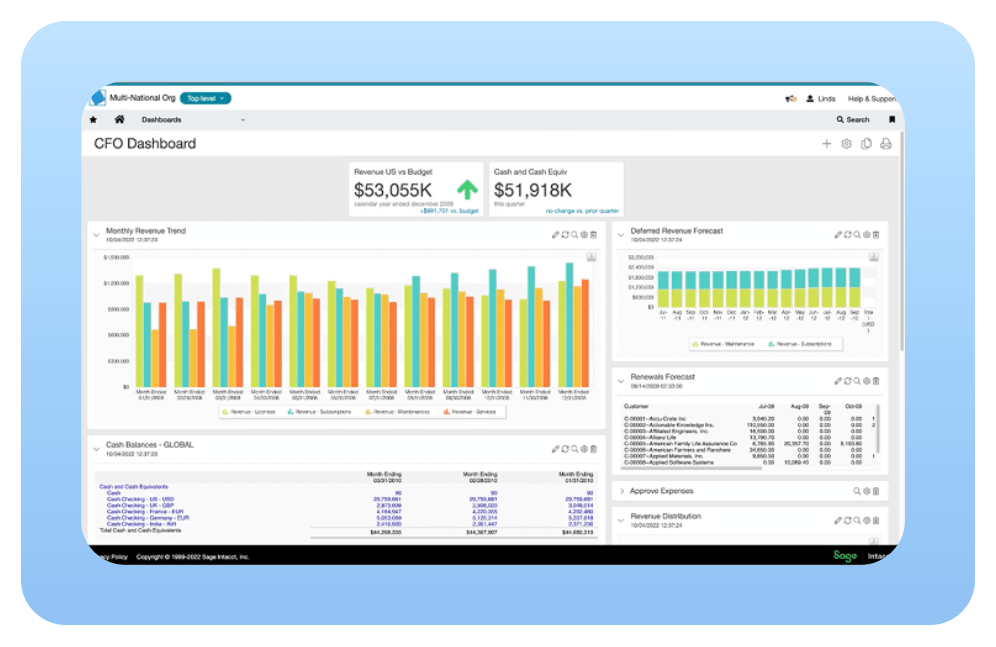Open the announcements megaphone icon
The image size is (996, 647).
tap(791, 98)
